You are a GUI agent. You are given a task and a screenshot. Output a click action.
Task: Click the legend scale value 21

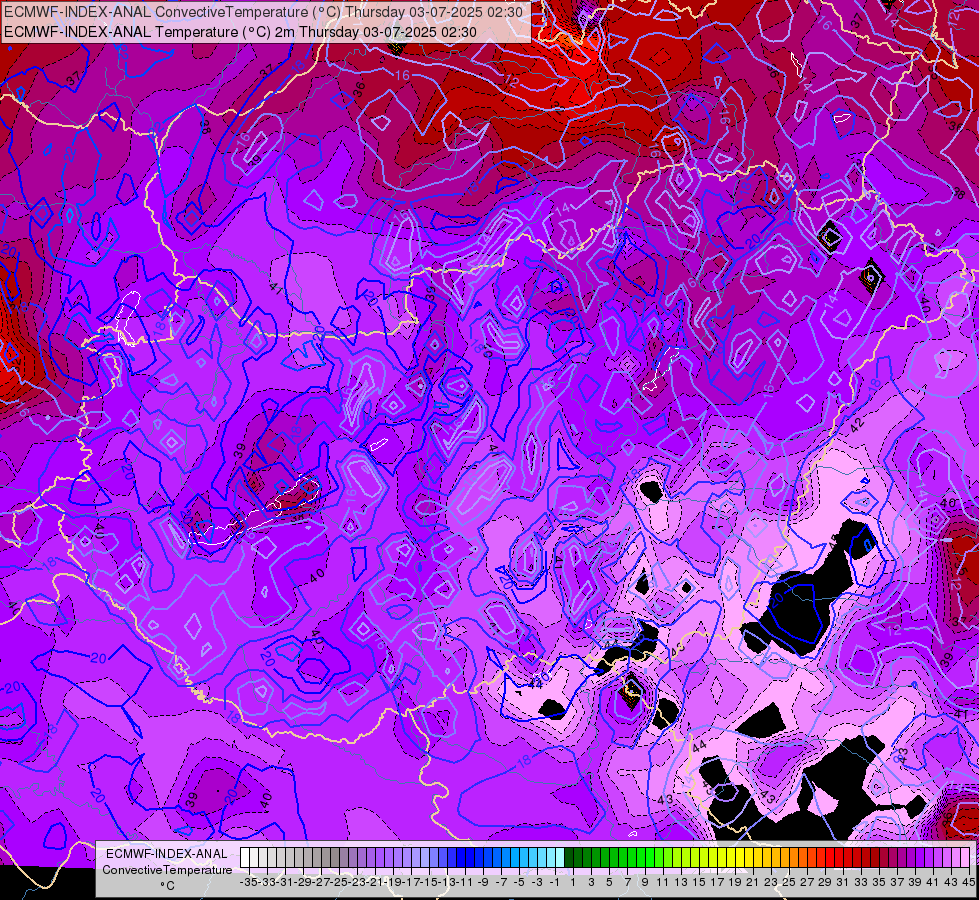click(753, 882)
